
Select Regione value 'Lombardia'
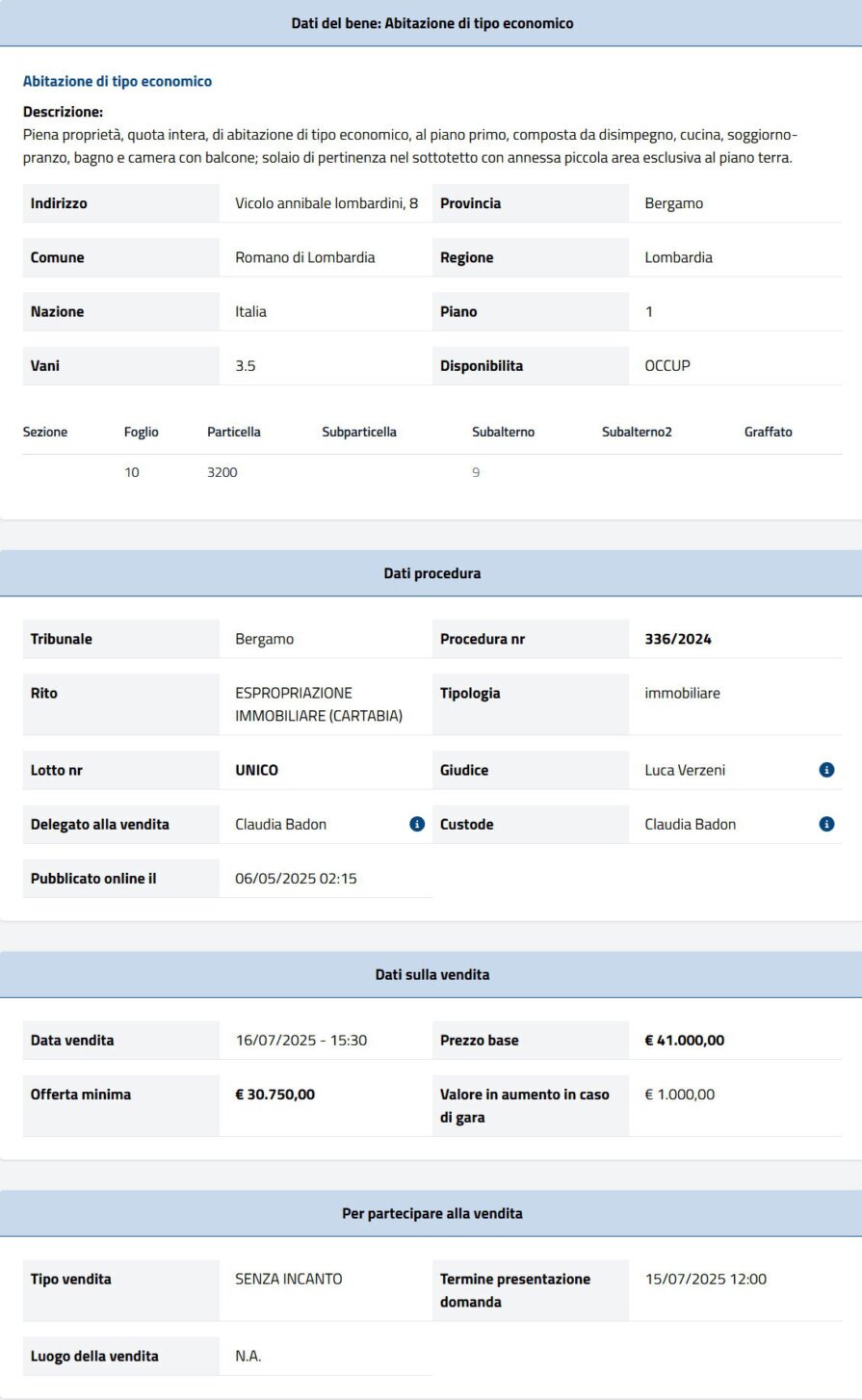coord(679,257)
